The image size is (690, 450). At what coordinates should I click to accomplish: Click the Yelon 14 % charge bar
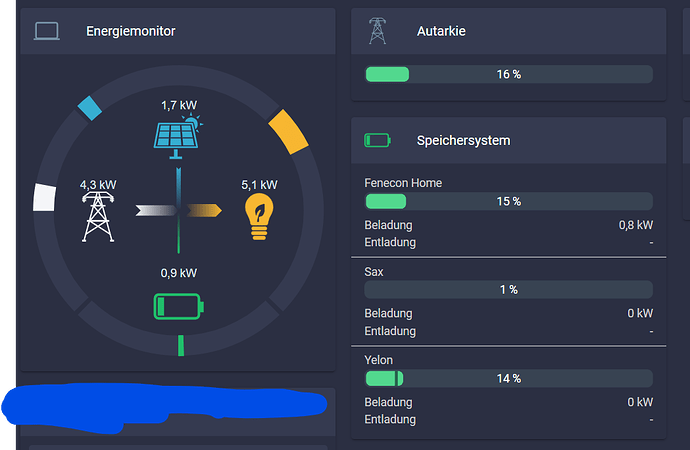508,378
